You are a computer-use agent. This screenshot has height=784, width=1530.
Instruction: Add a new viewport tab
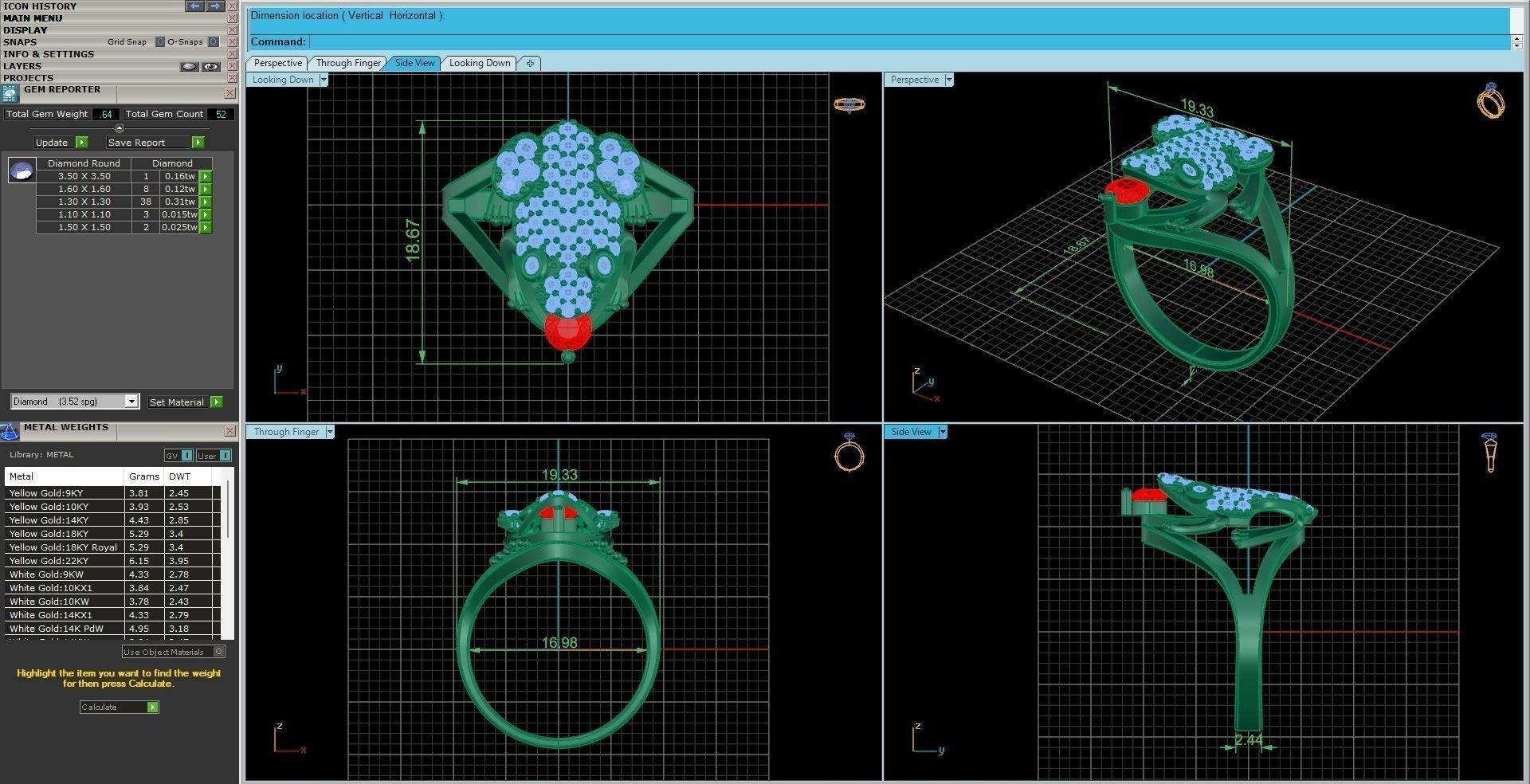click(x=530, y=63)
